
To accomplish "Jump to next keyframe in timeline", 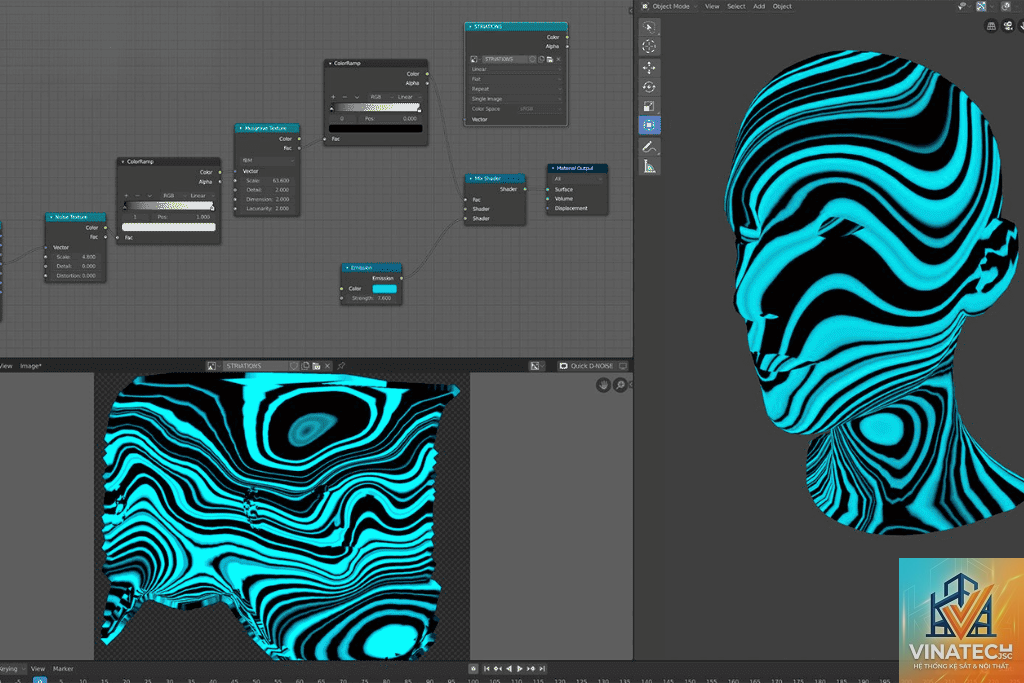I will pos(531,669).
